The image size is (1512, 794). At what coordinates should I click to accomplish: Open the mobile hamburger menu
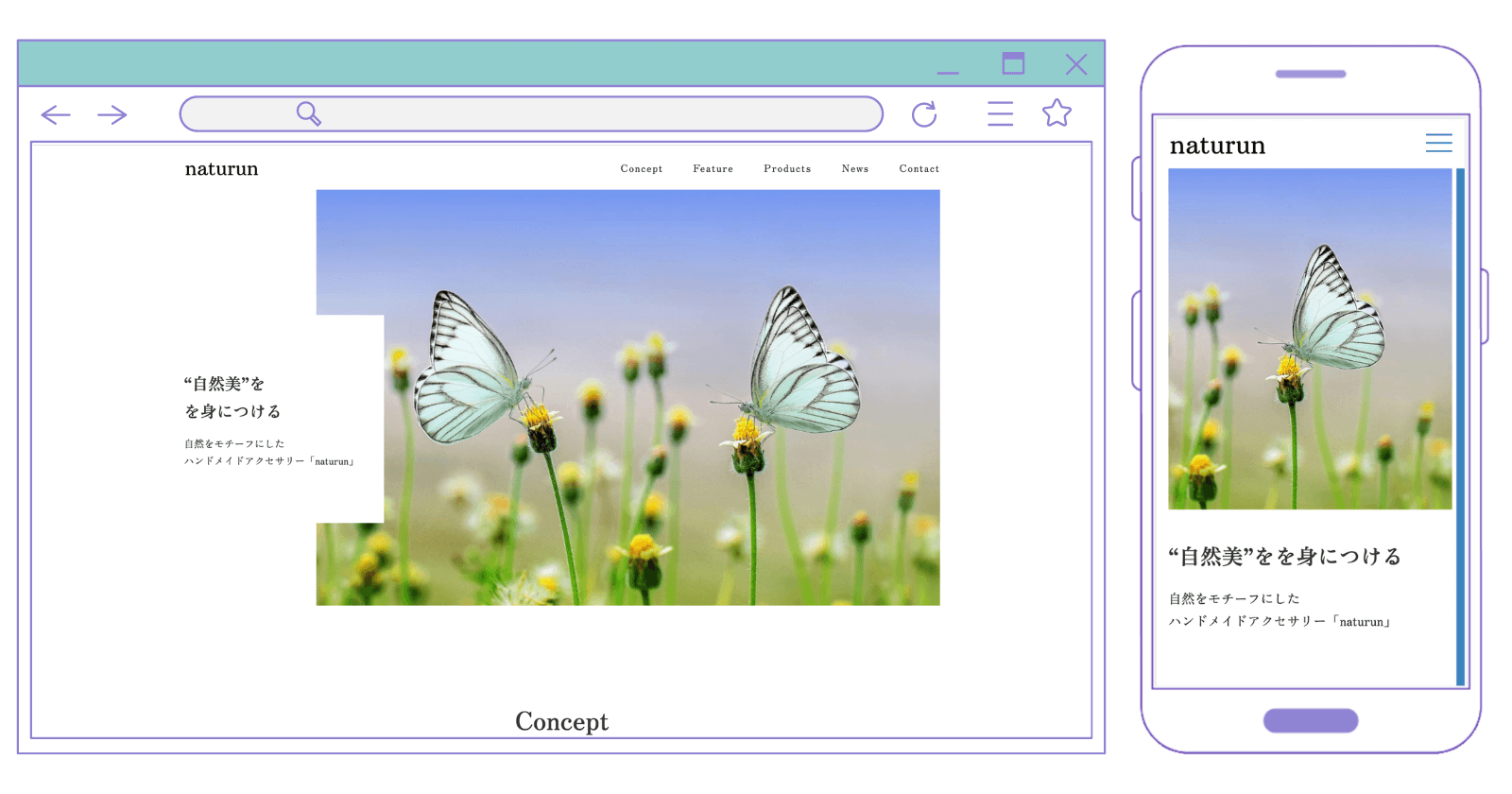click(x=1439, y=143)
